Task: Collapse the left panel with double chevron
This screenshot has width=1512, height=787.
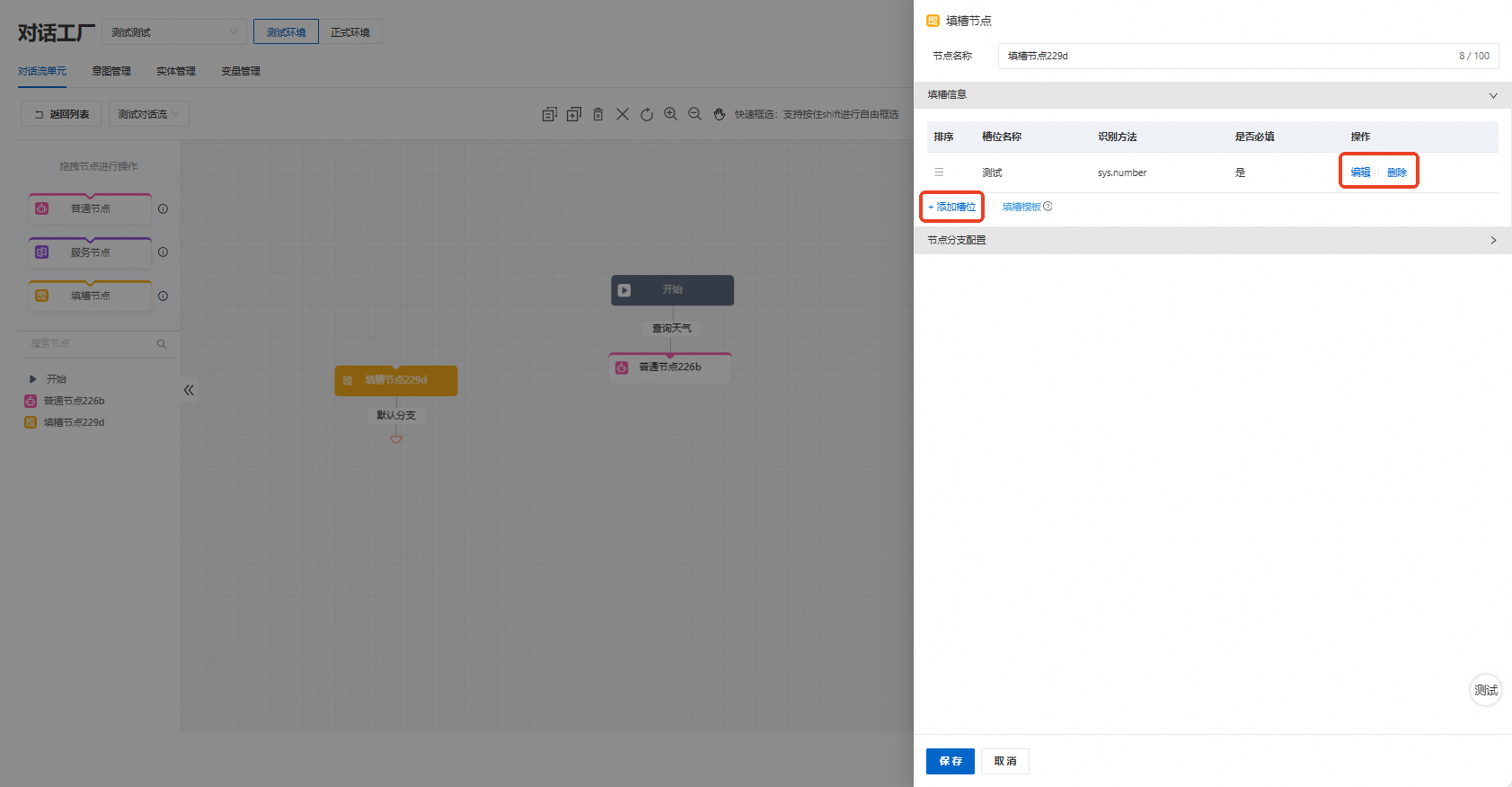Action: 189,390
